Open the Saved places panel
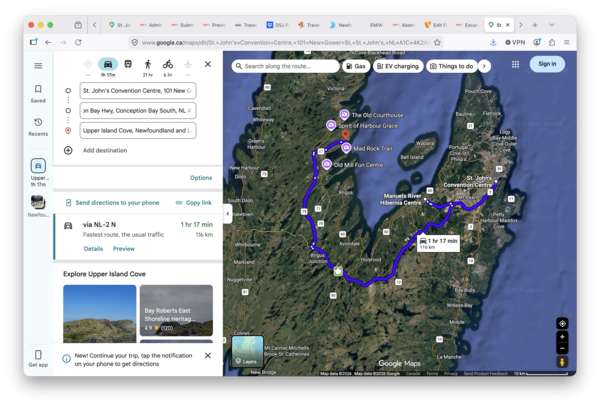600x407 pixels. click(38, 94)
